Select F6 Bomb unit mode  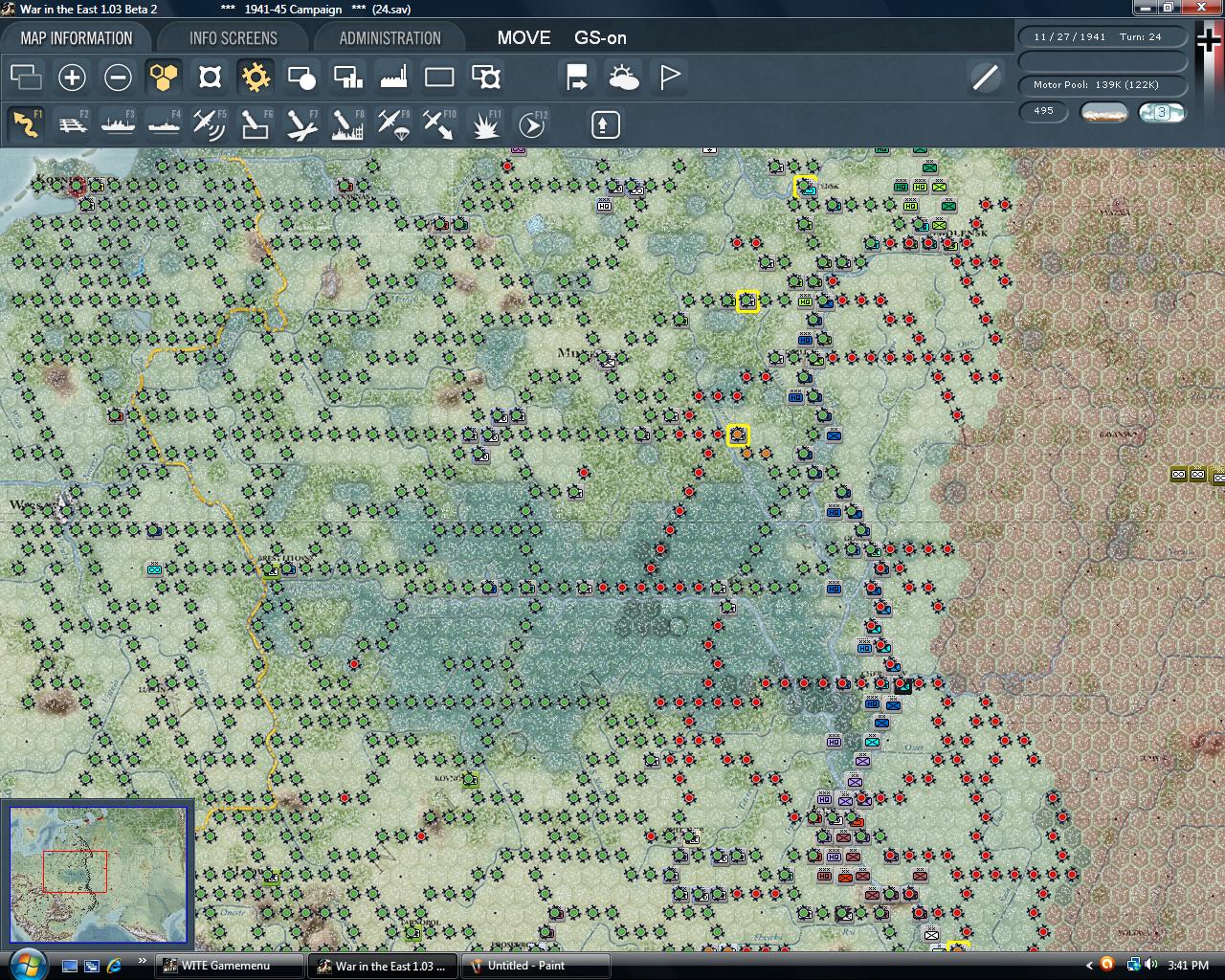(x=256, y=124)
